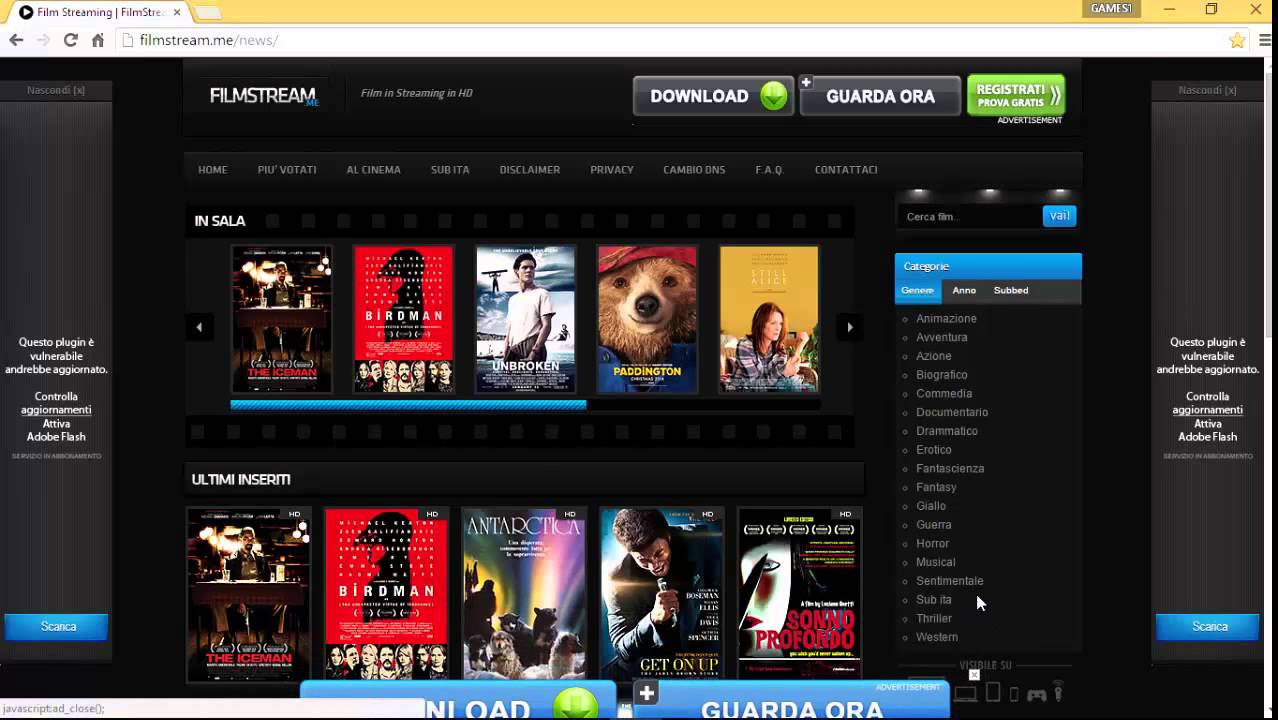Click the green arrow on the Download banner

tap(773, 96)
